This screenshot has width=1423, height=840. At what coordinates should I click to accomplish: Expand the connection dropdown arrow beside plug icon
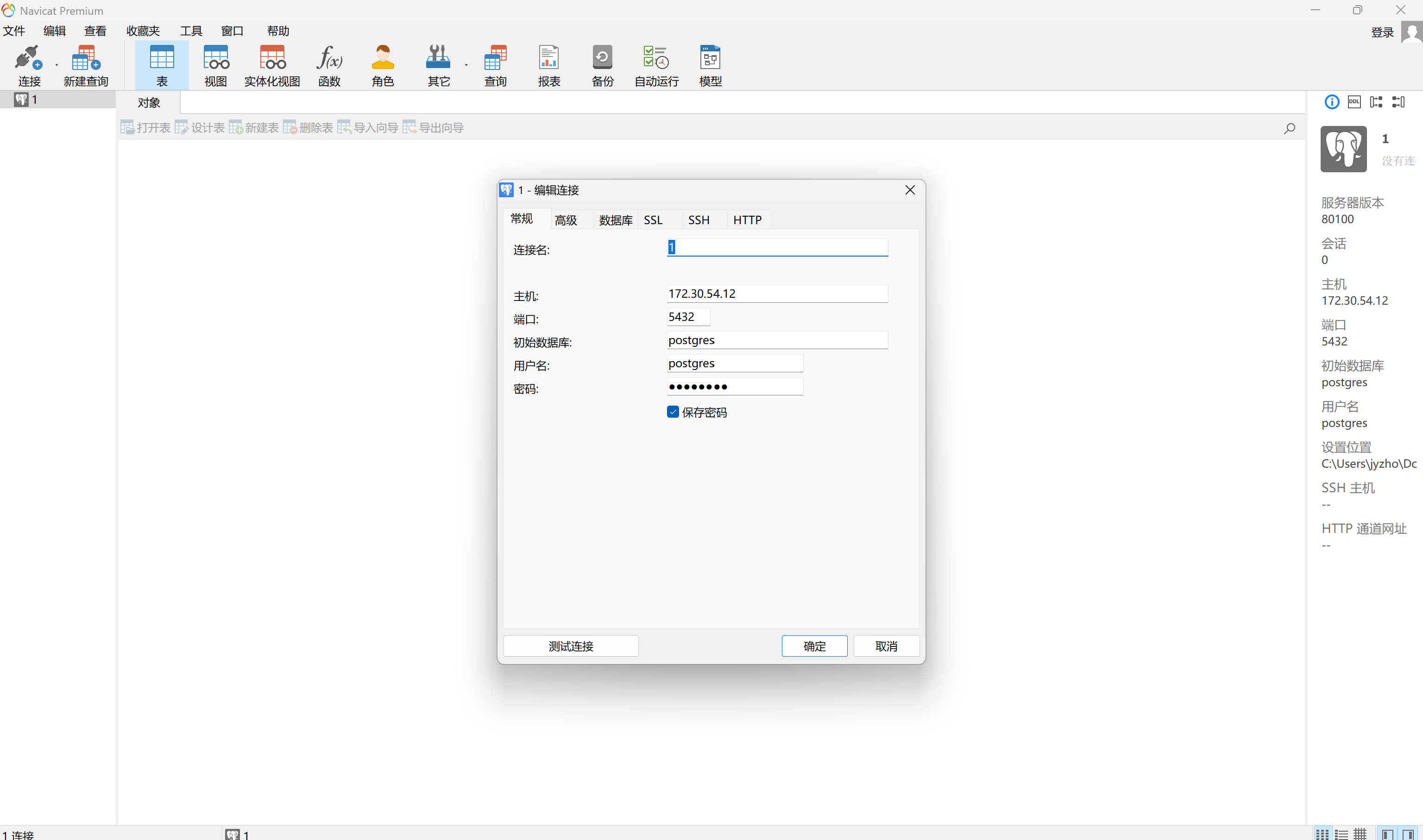(x=57, y=66)
